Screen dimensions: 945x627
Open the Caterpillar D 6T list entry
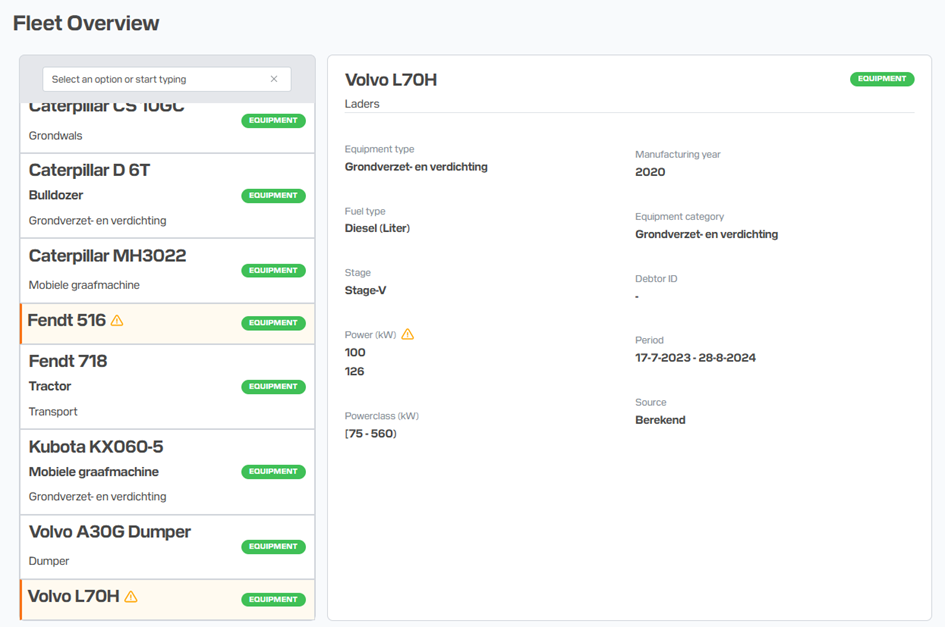click(x=168, y=196)
